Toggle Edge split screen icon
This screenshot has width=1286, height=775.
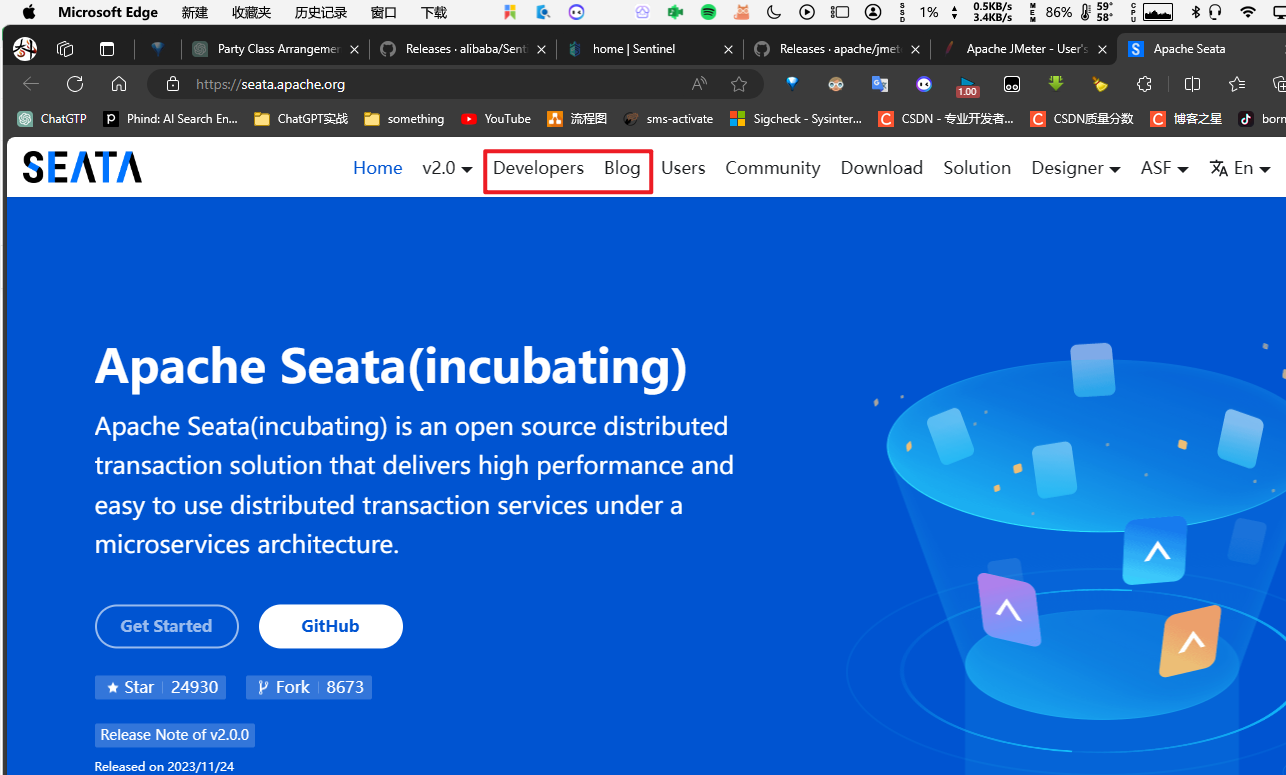[x=1192, y=84]
